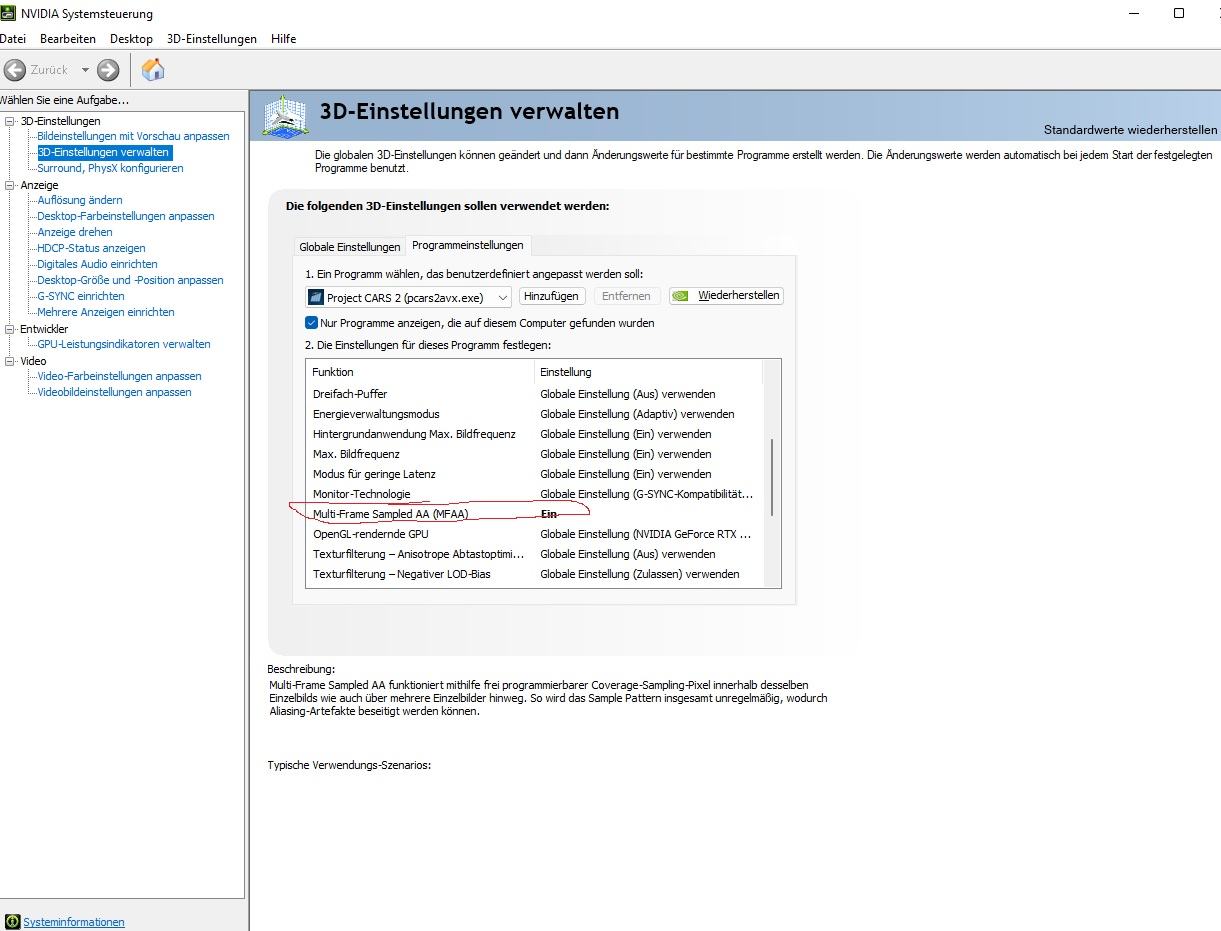Click the Home icon in toolbar

153,69
